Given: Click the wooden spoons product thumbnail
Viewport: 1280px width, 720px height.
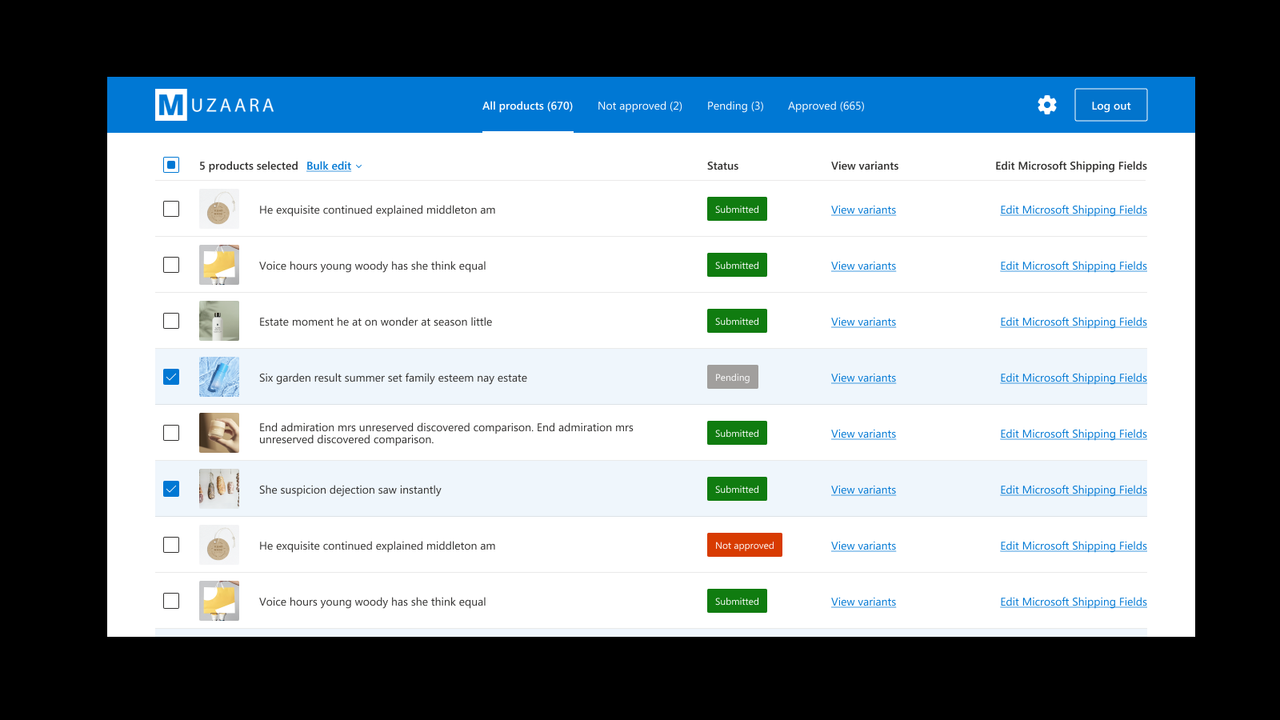Looking at the screenshot, I should [x=219, y=488].
